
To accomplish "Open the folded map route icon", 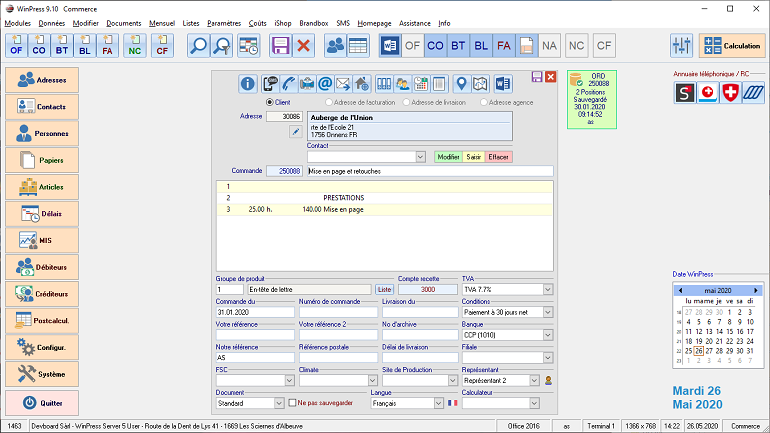I will (x=480, y=84).
